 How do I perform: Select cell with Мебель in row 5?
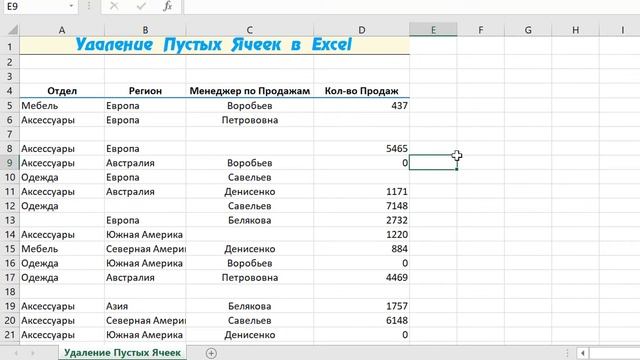click(x=62, y=106)
